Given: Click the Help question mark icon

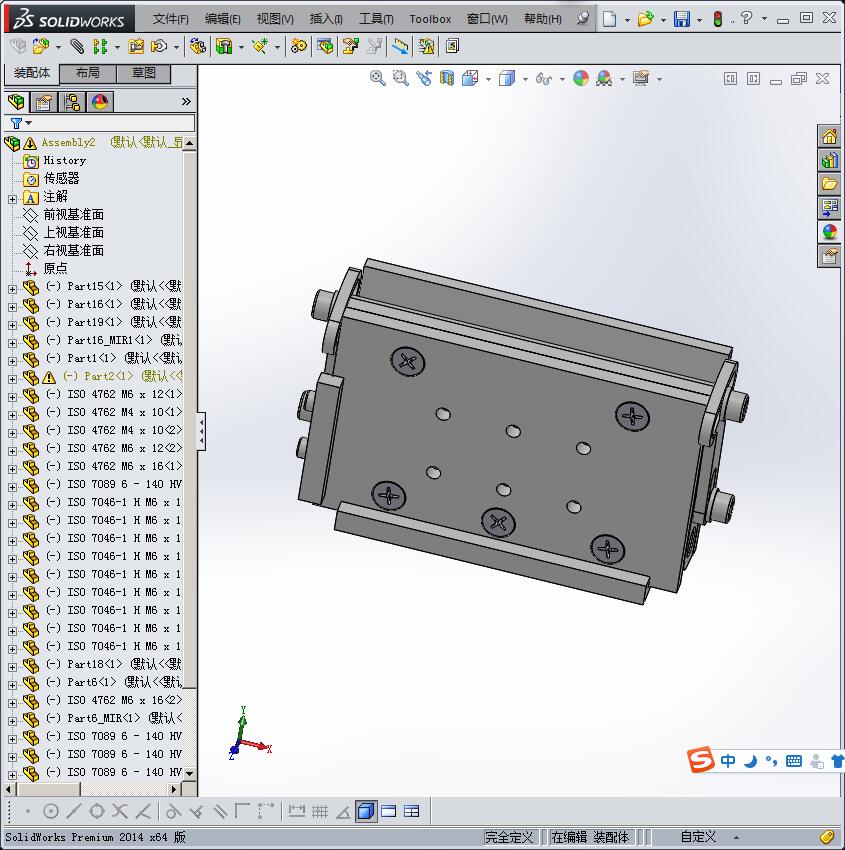Looking at the screenshot, I should click(746, 18).
